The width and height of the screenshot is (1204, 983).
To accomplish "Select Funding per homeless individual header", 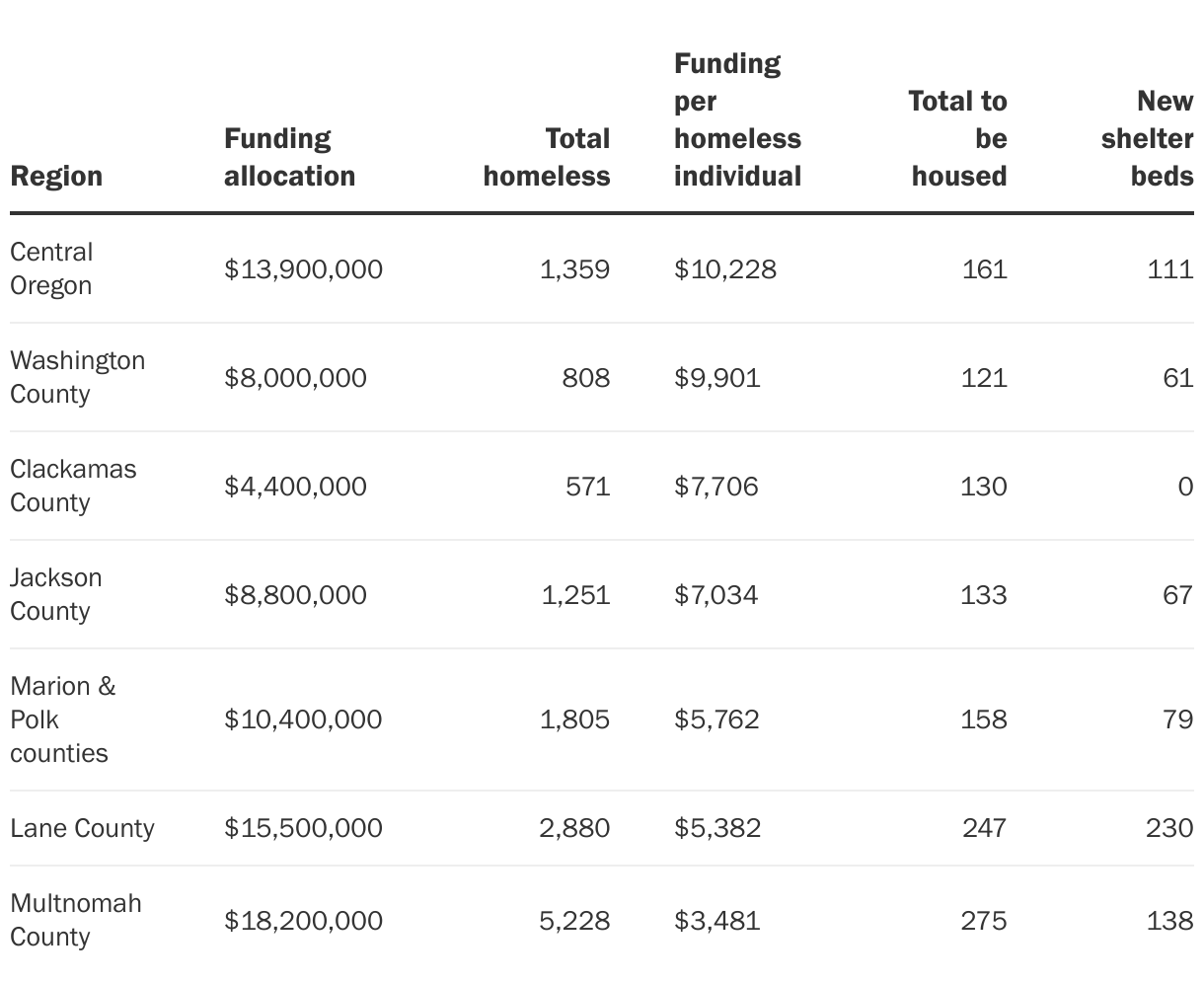I will pyautogui.click(x=737, y=119).
